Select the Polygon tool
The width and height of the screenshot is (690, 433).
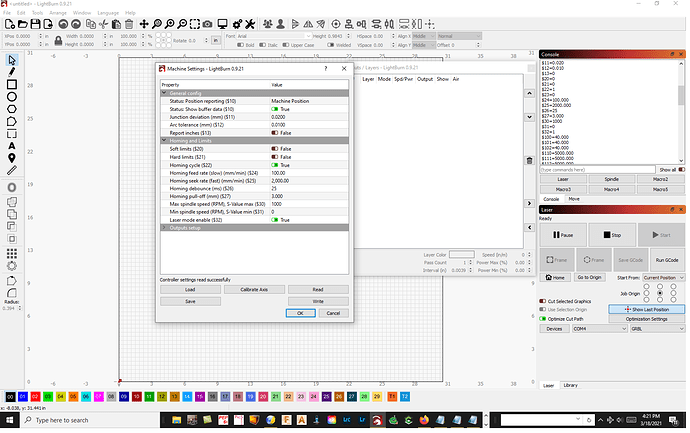tap(12, 109)
